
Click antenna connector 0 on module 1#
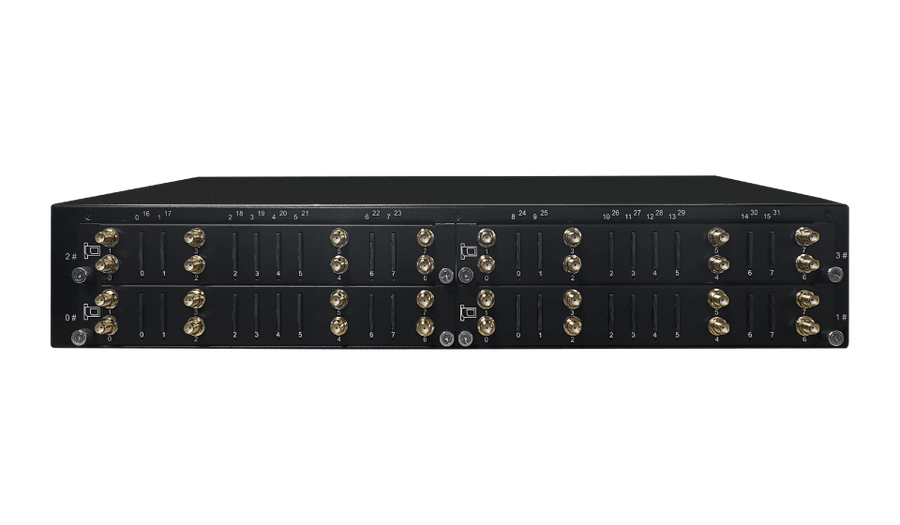point(486,326)
